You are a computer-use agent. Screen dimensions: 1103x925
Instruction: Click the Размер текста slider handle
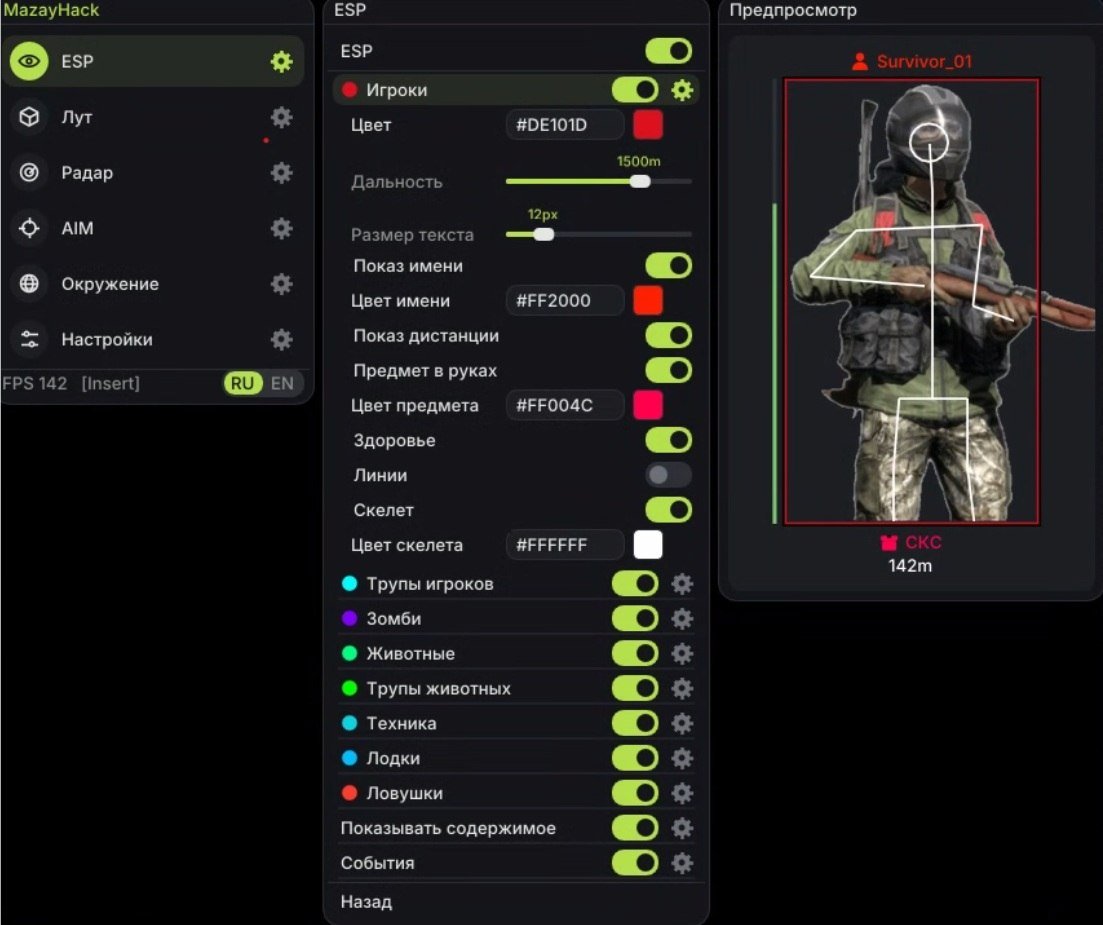[544, 234]
